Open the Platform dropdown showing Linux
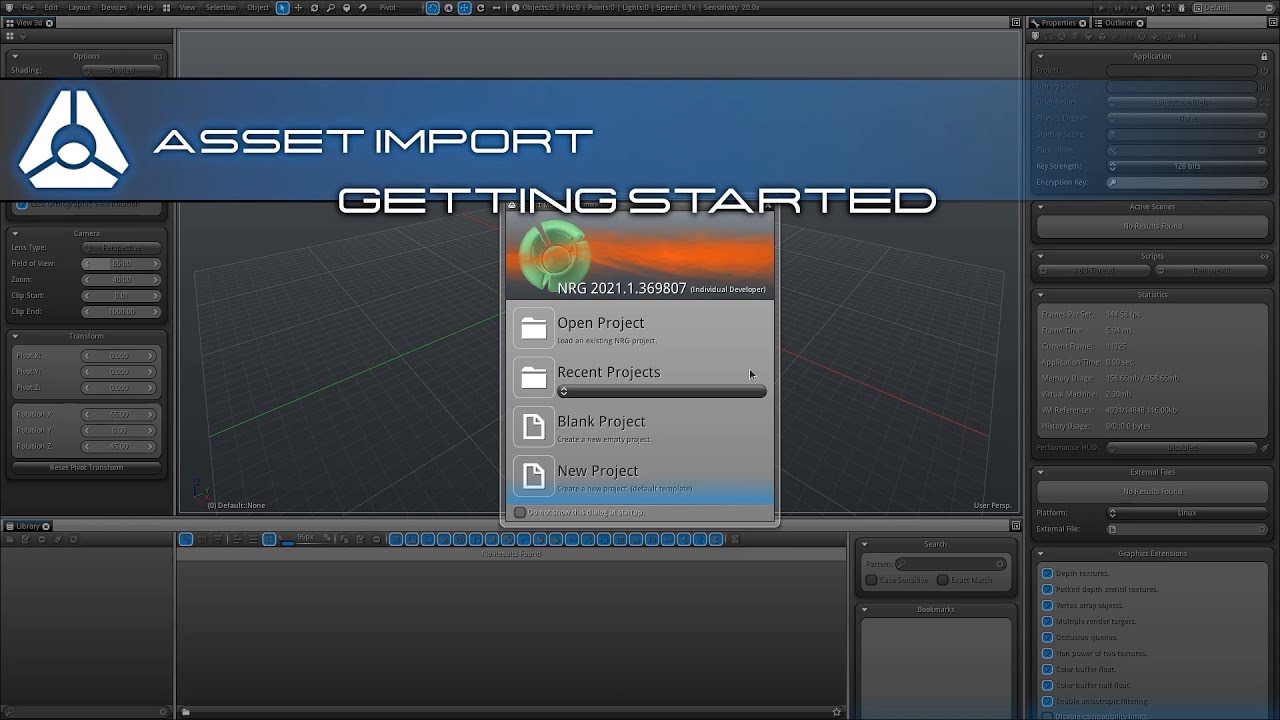 (x=1187, y=513)
